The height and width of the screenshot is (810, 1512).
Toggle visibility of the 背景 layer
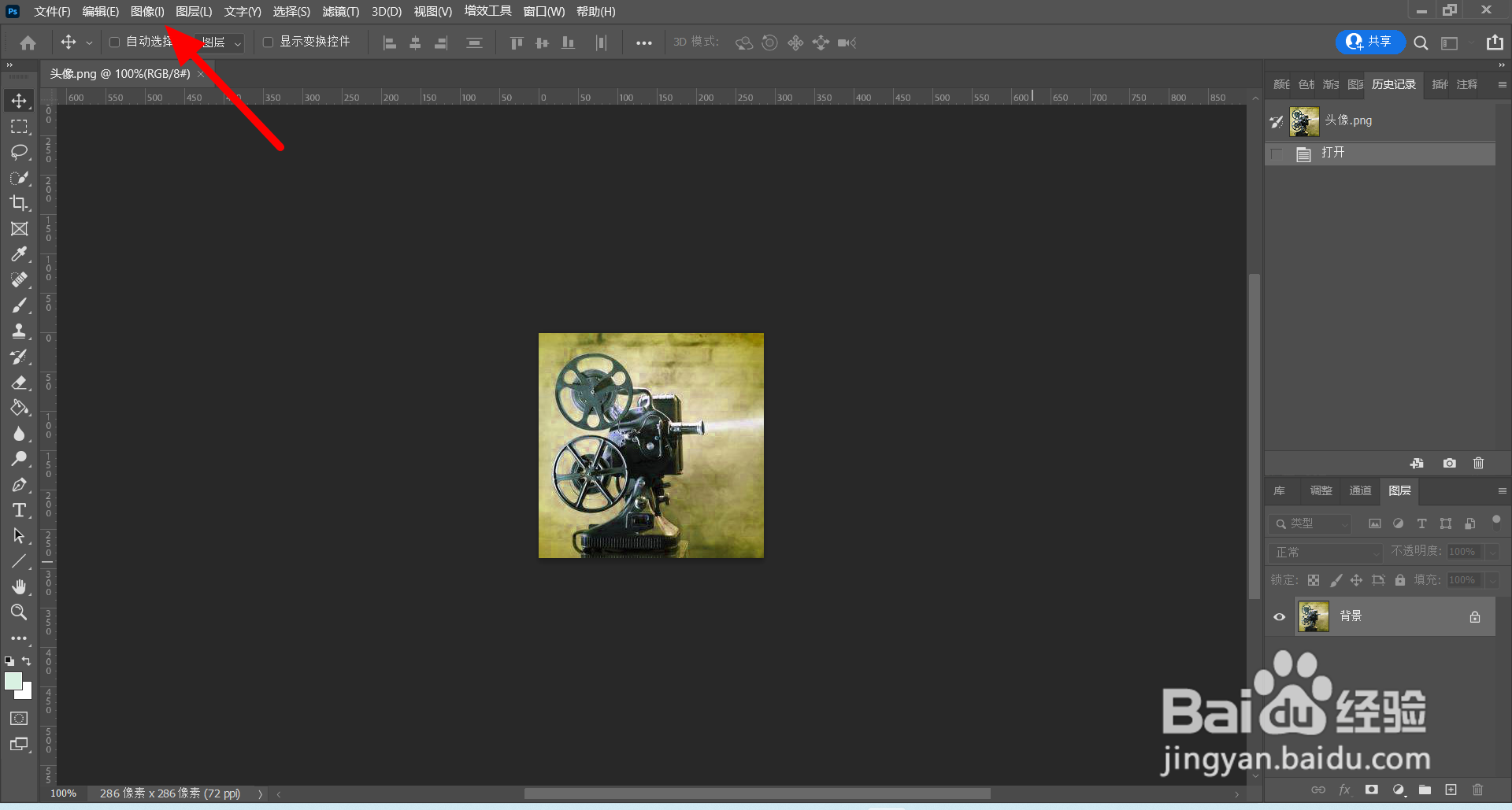click(x=1279, y=616)
